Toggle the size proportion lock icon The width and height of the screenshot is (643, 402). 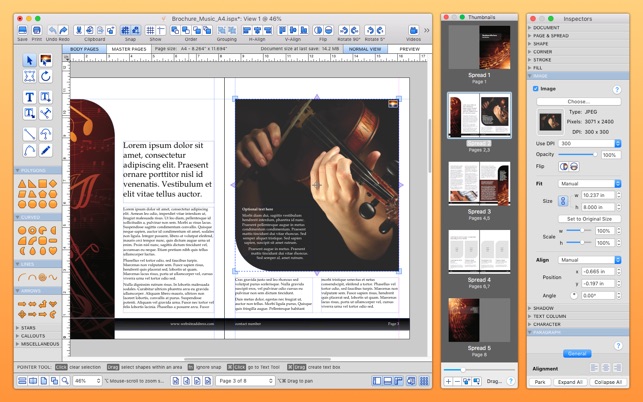point(563,201)
